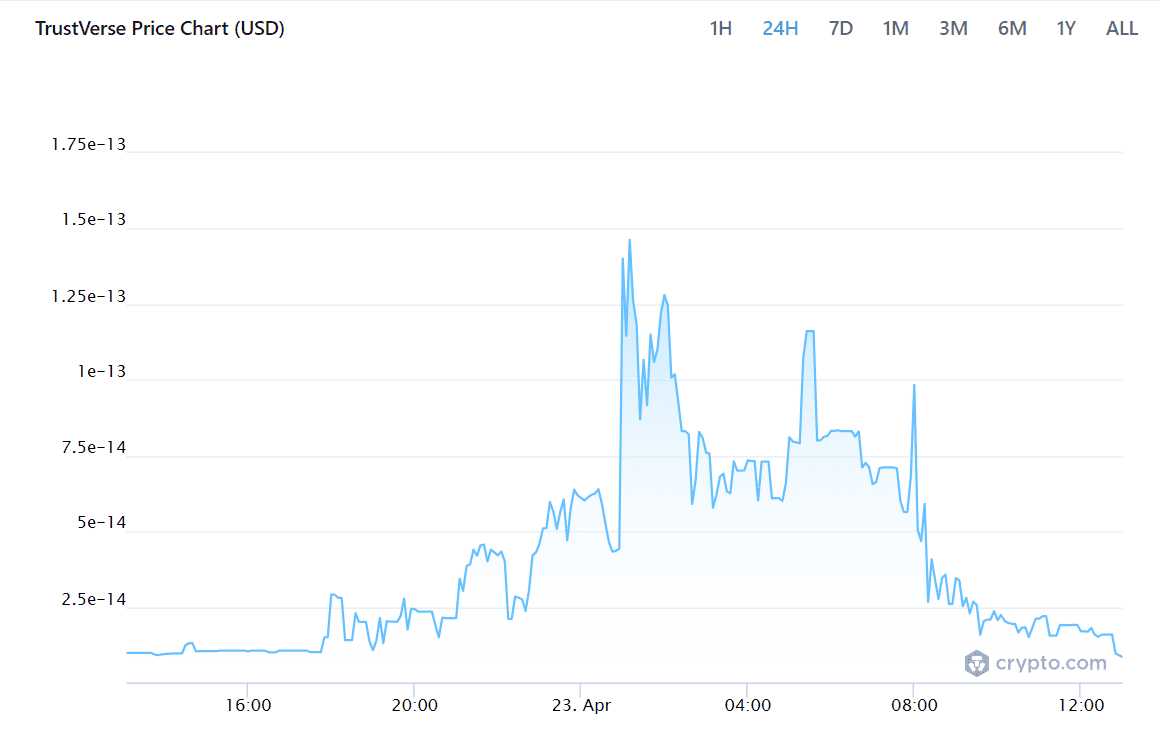View ALL time price history
Viewport: 1160px width, 744px height.
click(1121, 28)
